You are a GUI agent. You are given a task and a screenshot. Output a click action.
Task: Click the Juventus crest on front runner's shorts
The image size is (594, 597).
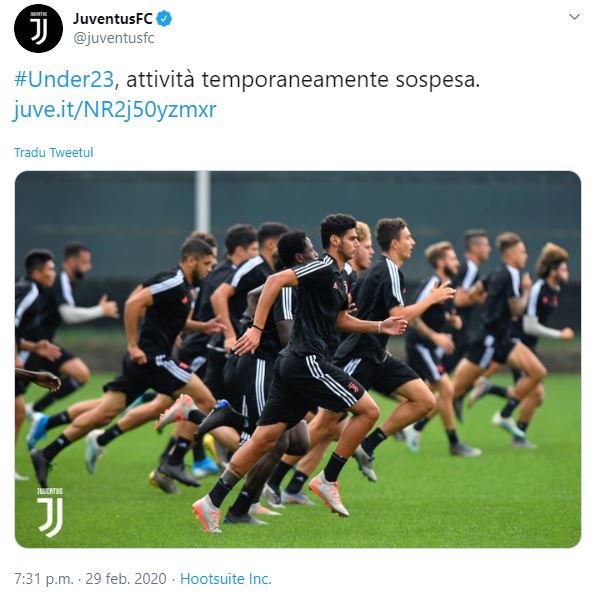pyautogui.click(x=353, y=388)
